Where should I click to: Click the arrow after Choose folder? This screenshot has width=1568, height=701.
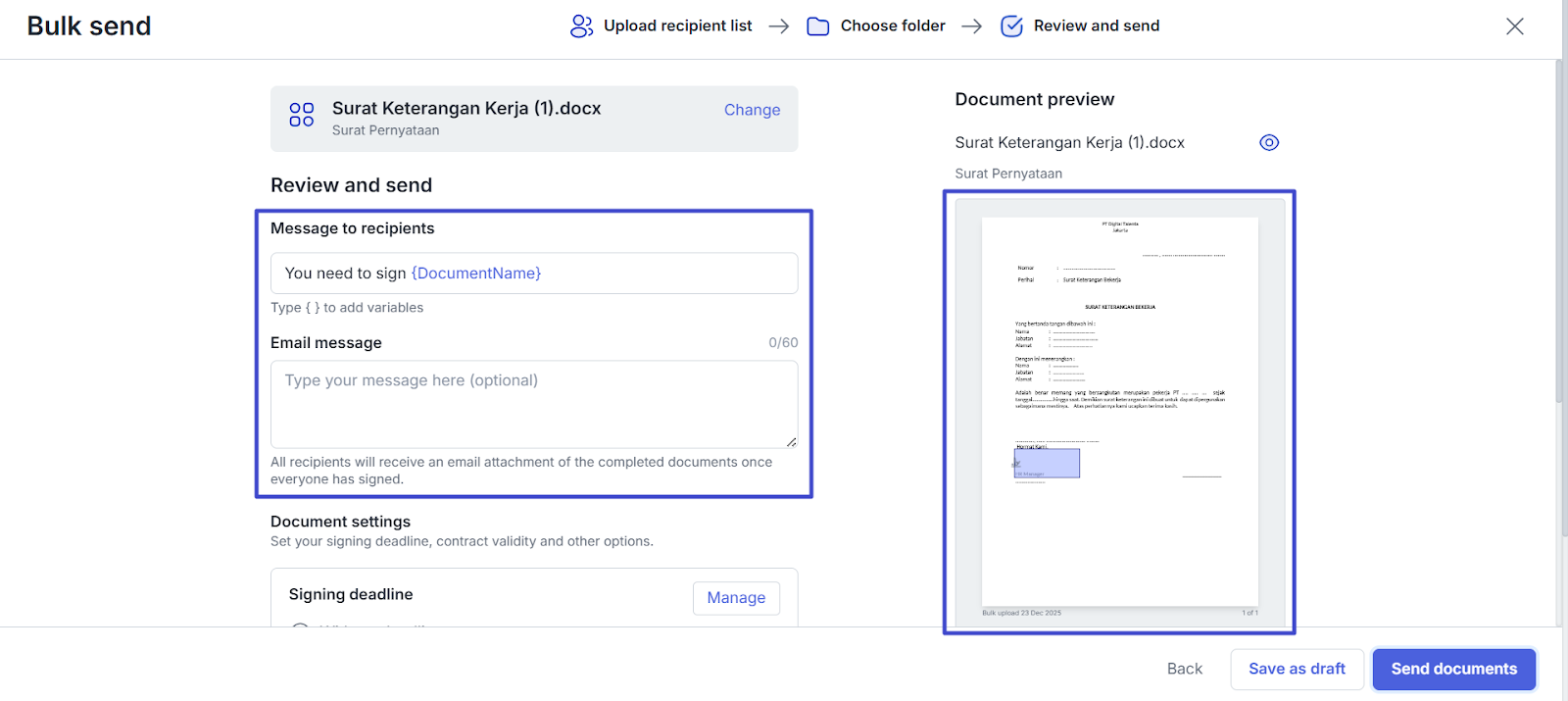(971, 26)
